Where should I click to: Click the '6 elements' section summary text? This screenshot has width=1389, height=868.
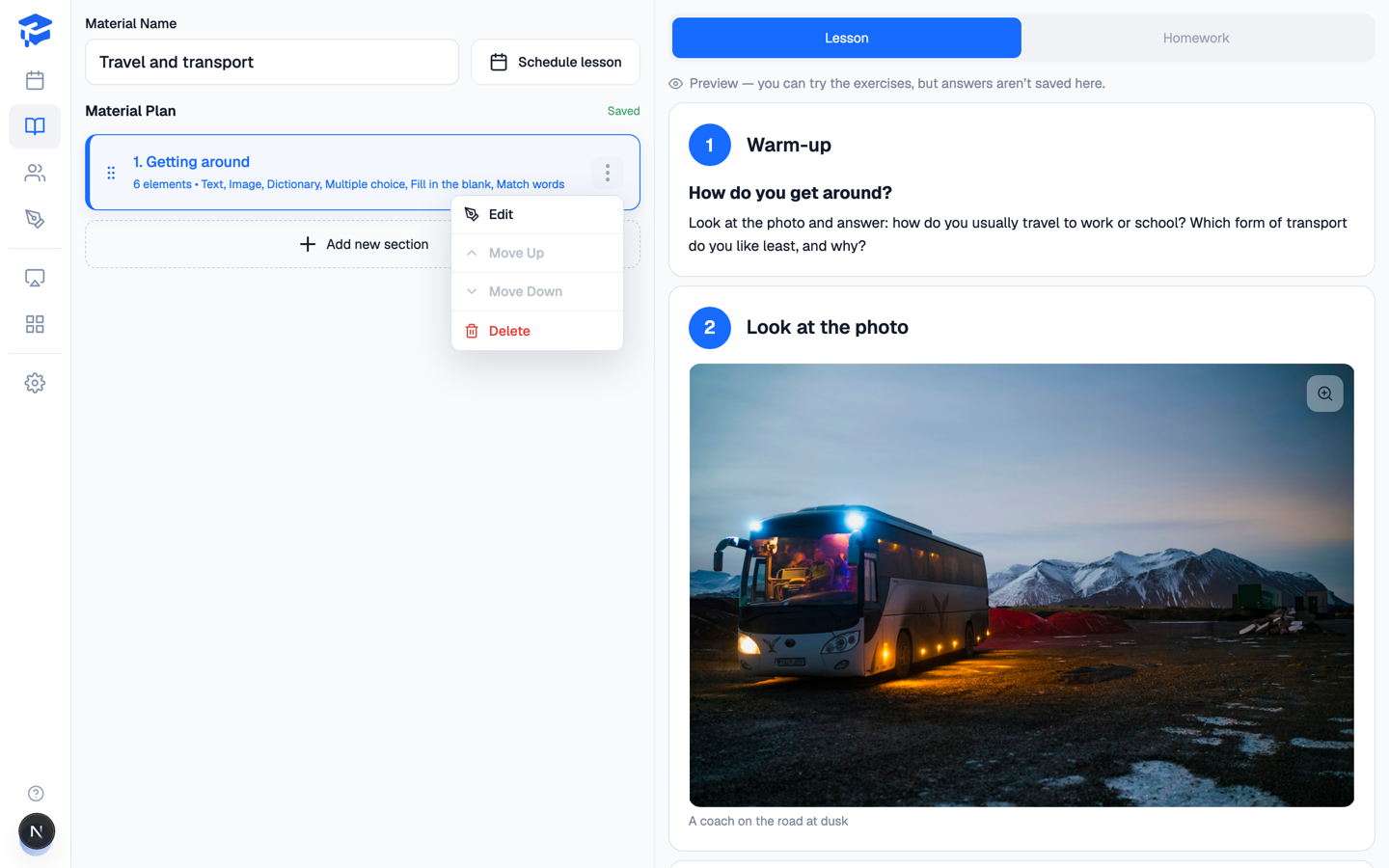(x=348, y=184)
